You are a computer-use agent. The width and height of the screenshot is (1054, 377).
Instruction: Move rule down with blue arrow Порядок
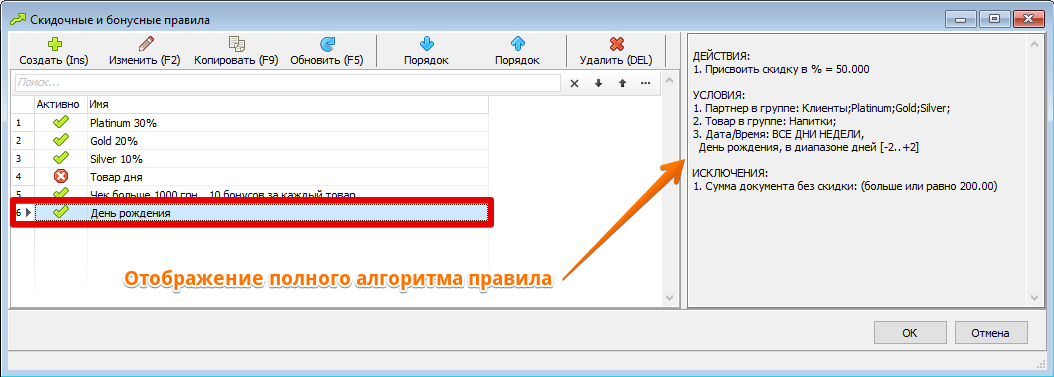pos(426,44)
